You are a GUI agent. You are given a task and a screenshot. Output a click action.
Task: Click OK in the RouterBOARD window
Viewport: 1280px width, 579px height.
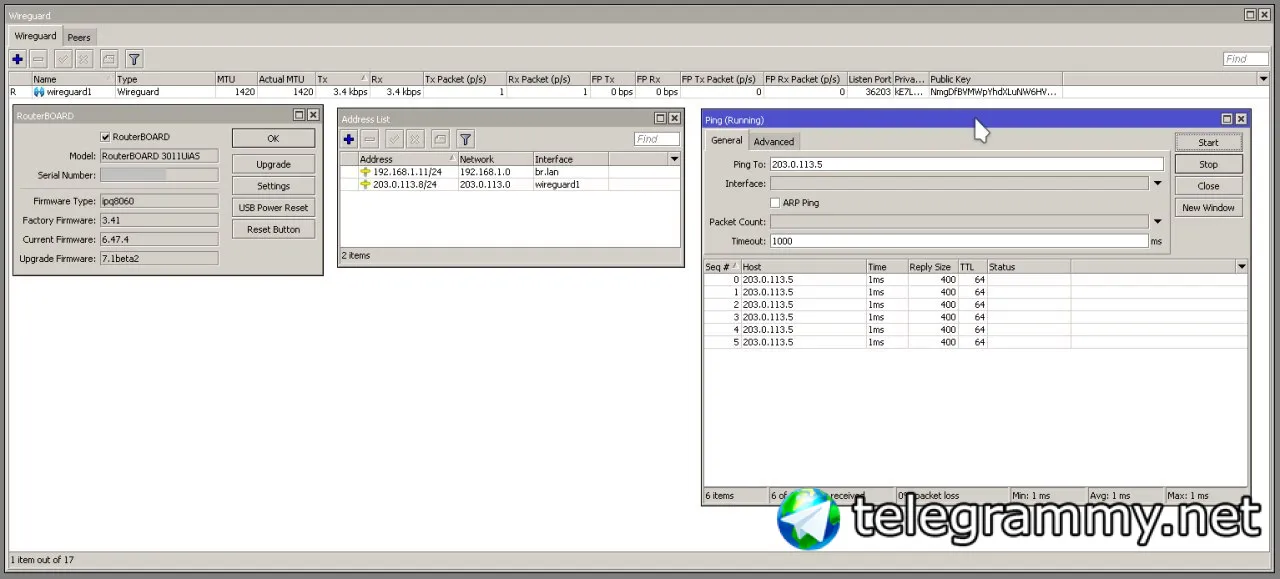(273, 138)
